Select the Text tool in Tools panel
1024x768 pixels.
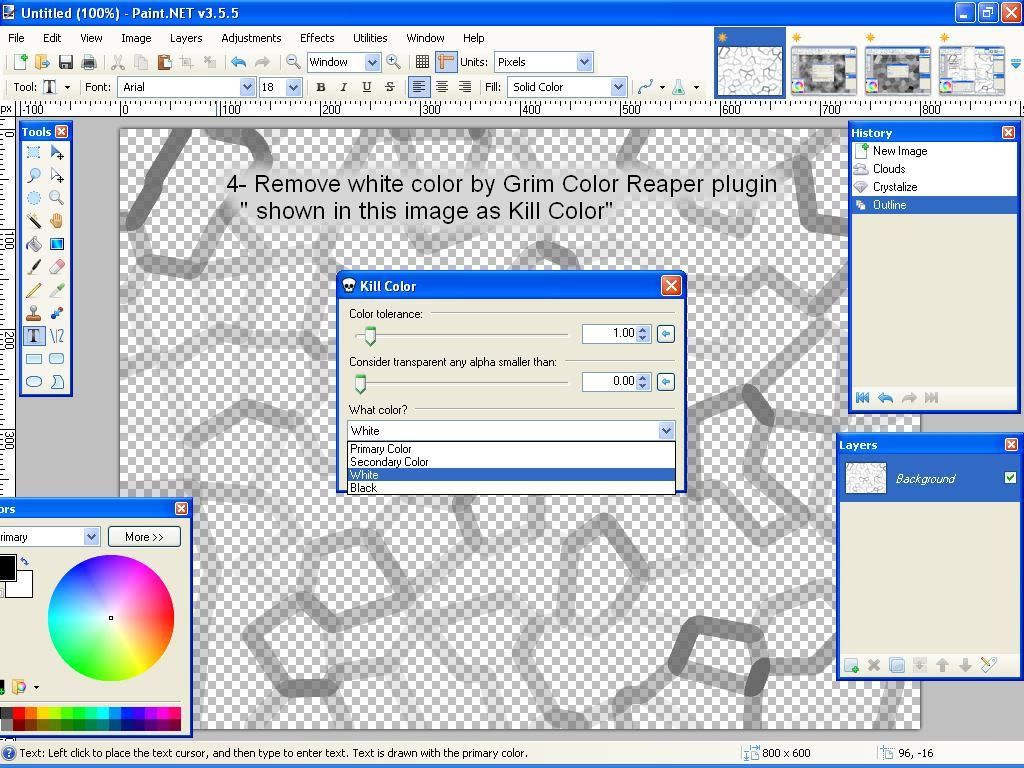[x=33, y=336]
